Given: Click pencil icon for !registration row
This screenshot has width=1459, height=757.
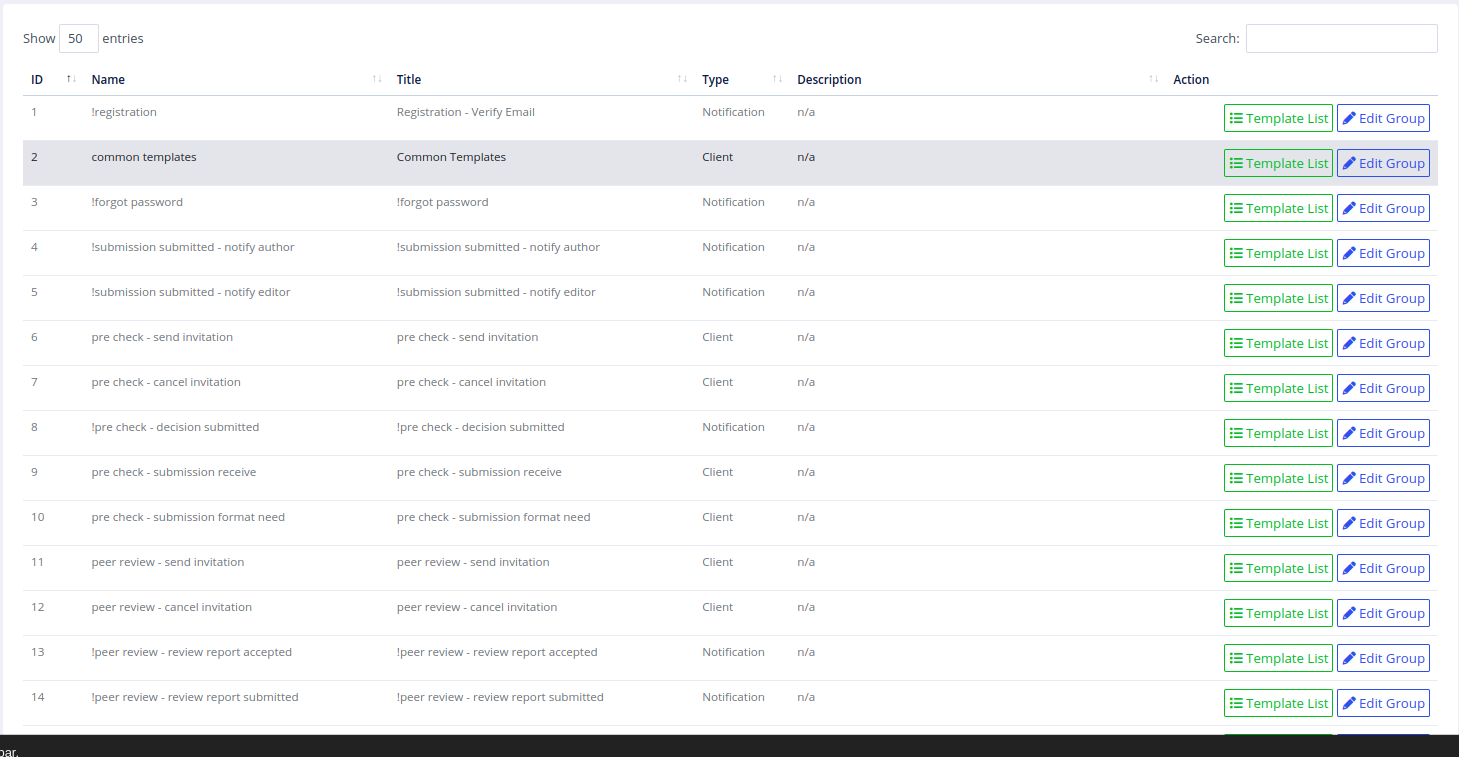Looking at the screenshot, I should [1349, 118].
